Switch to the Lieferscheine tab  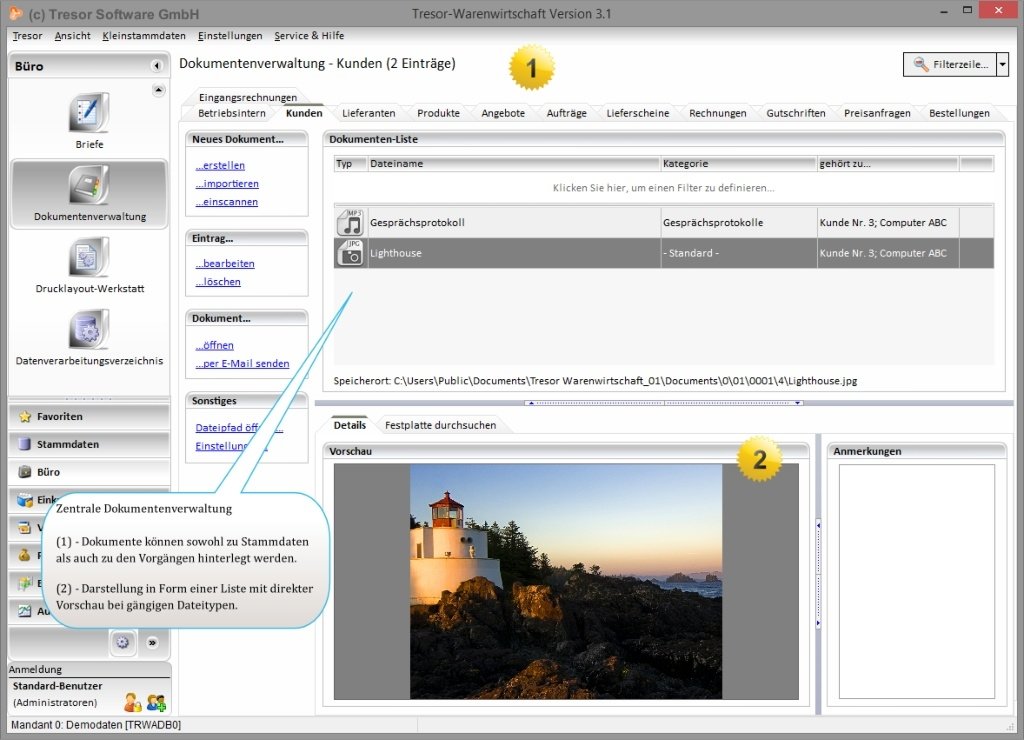point(637,113)
